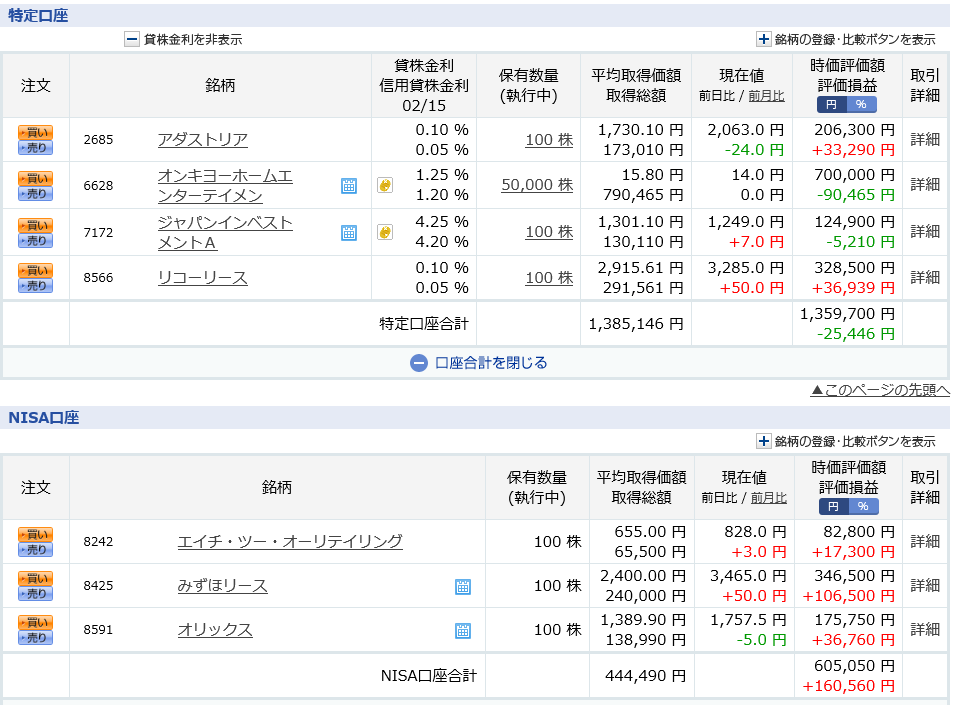Open エイチ・ツー・オーリテイリング stock link

[x=290, y=541]
